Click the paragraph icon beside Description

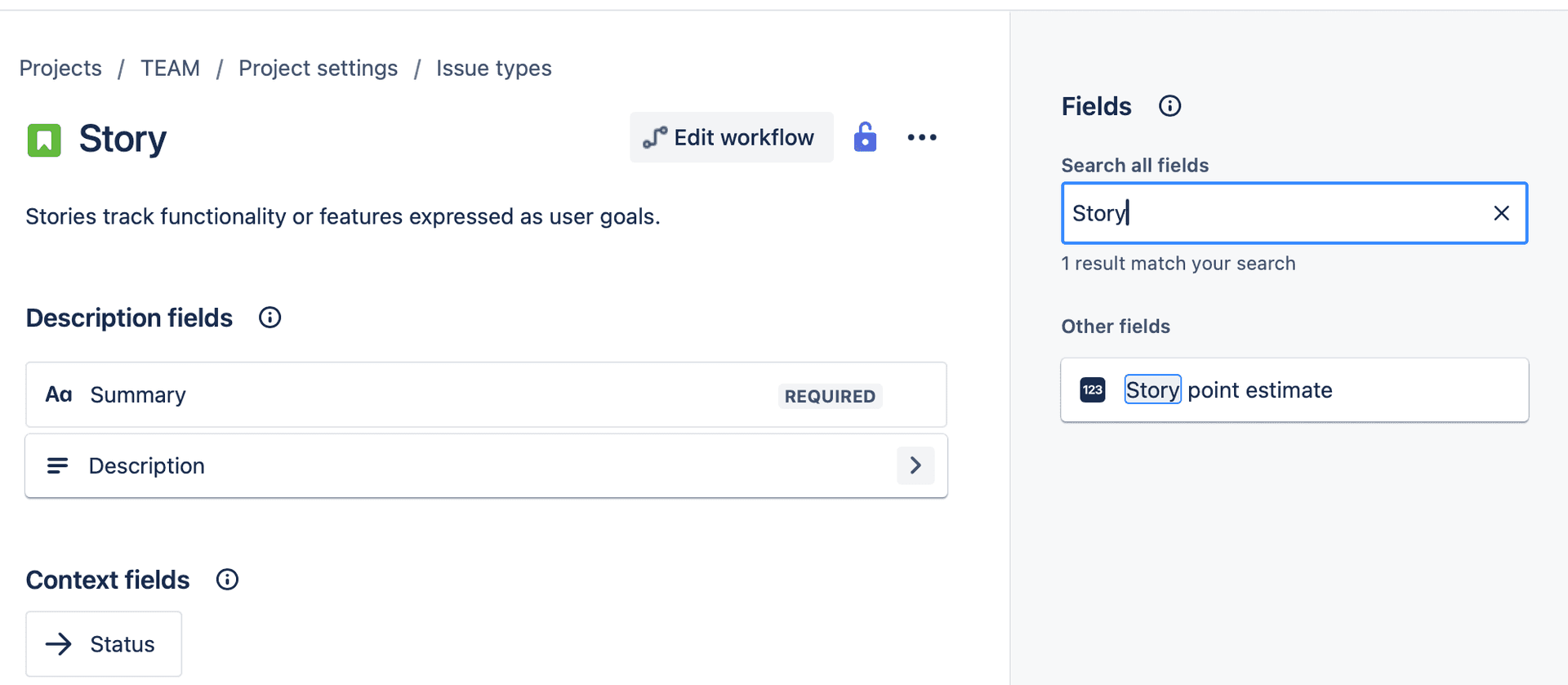(x=57, y=465)
